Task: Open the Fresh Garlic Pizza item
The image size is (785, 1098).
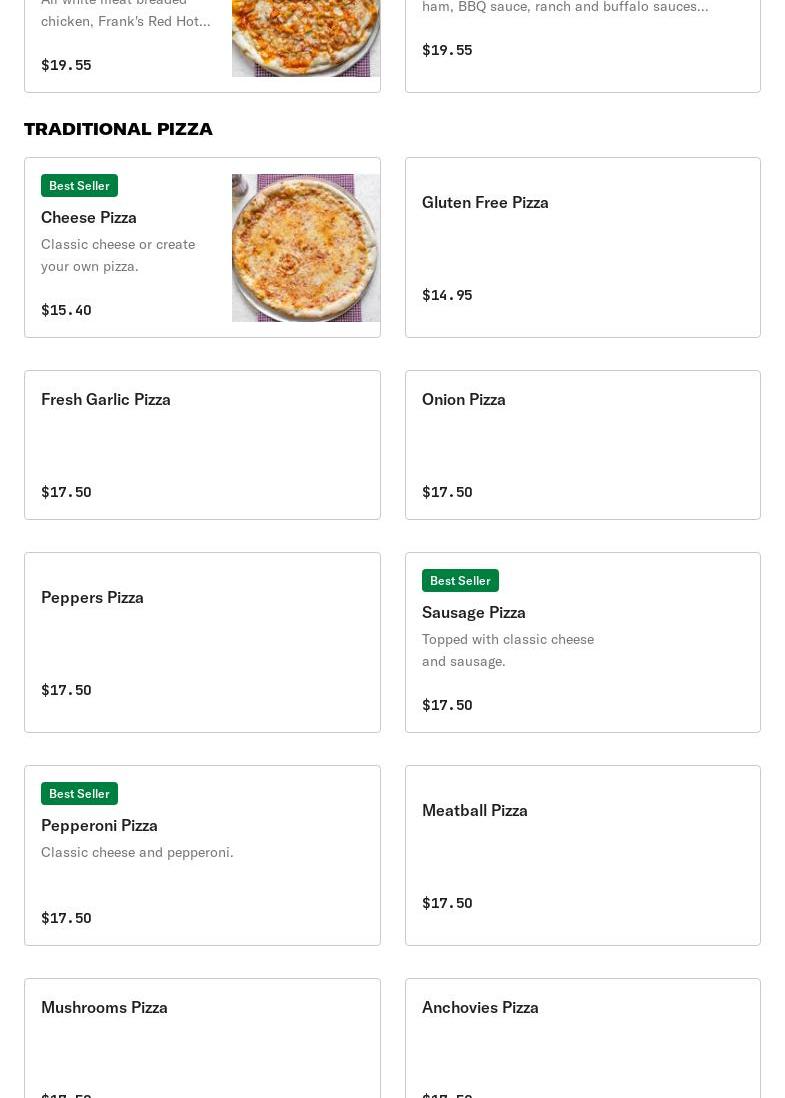Action: point(106,399)
